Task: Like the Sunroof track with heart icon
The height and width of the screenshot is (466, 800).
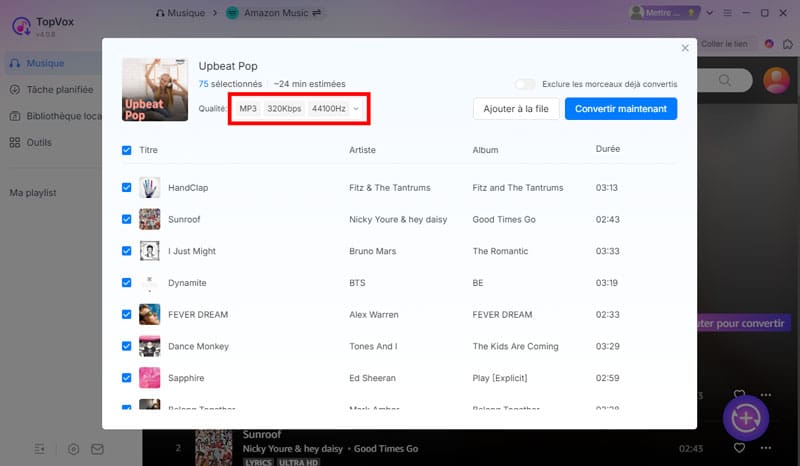Action: [x=739, y=448]
